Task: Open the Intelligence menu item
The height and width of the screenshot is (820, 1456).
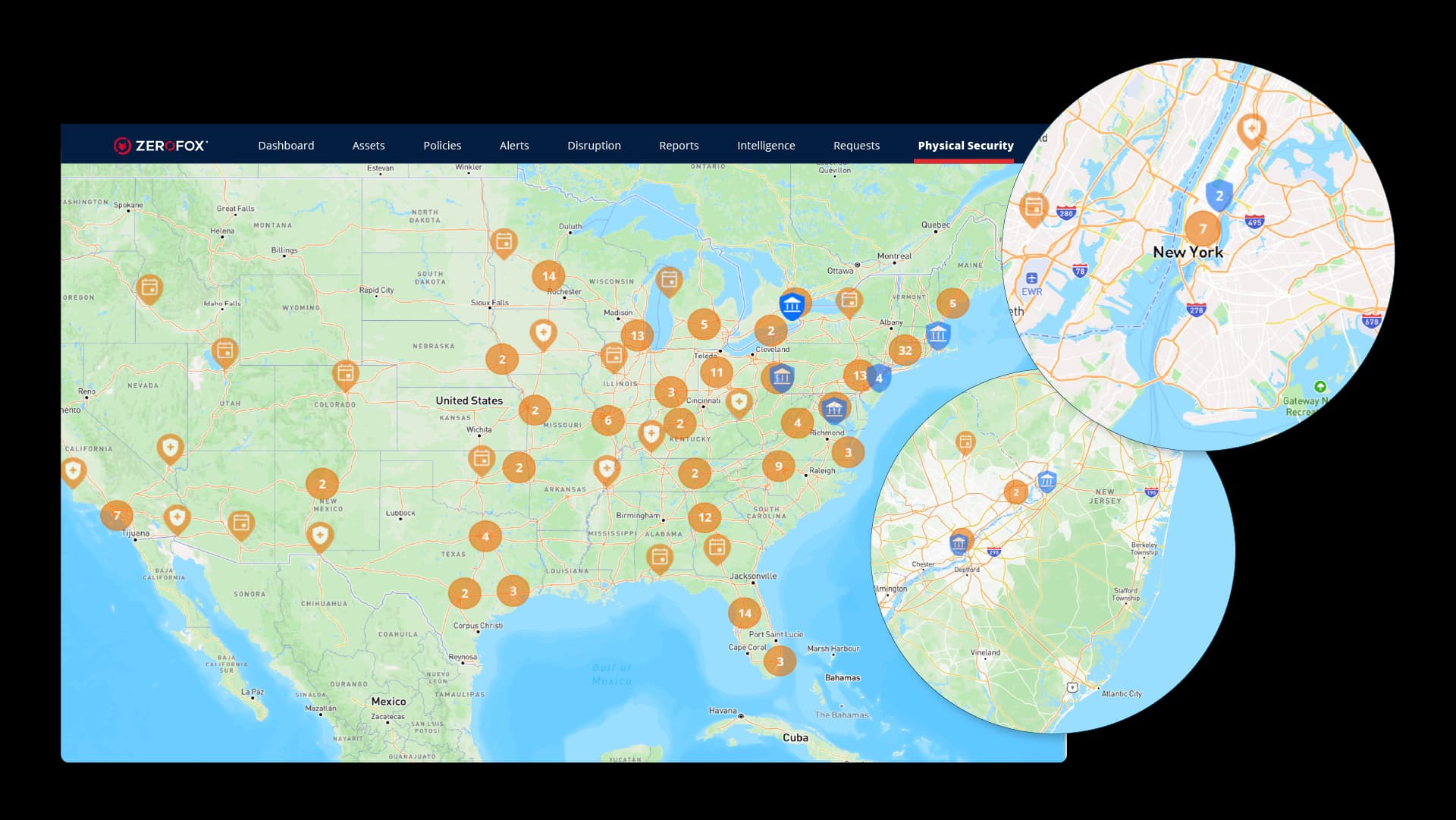Action: click(766, 145)
